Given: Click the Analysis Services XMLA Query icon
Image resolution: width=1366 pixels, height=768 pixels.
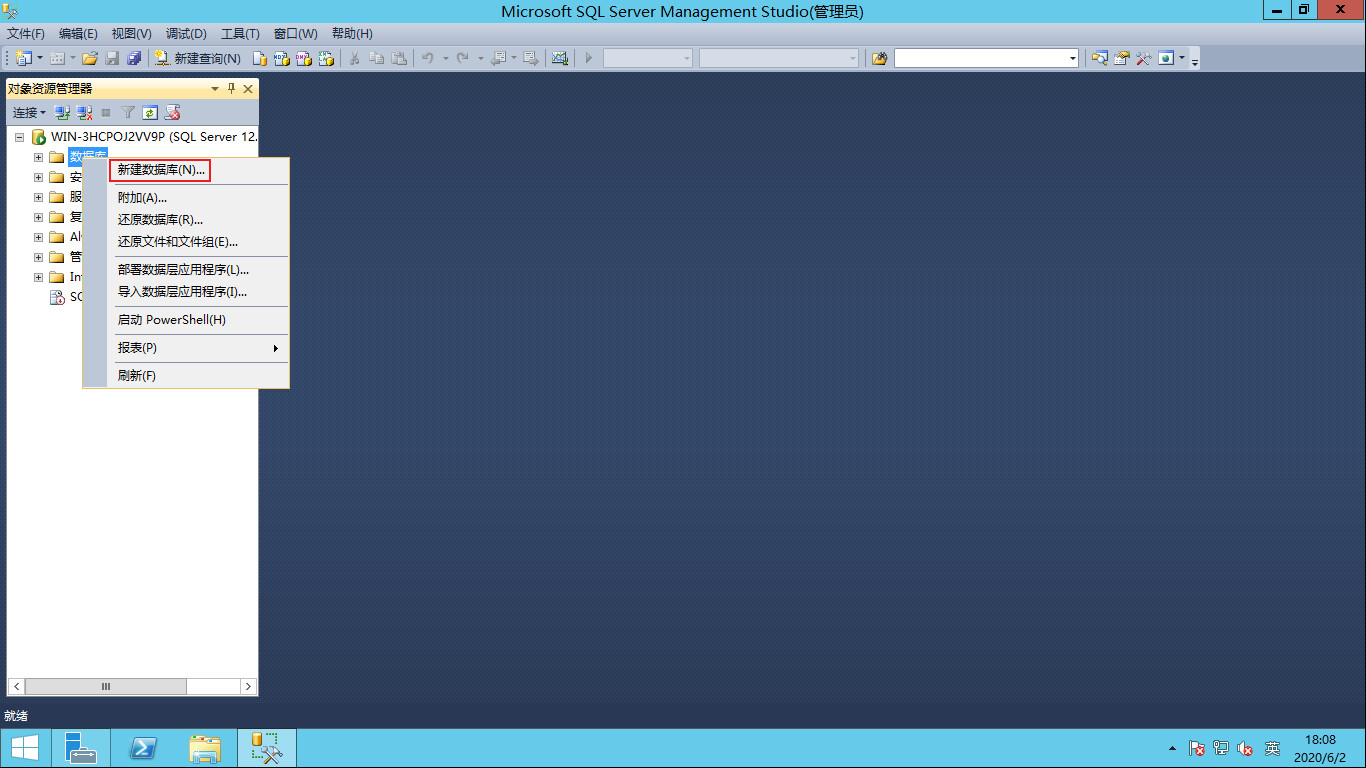Looking at the screenshot, I should pos(326,58).
